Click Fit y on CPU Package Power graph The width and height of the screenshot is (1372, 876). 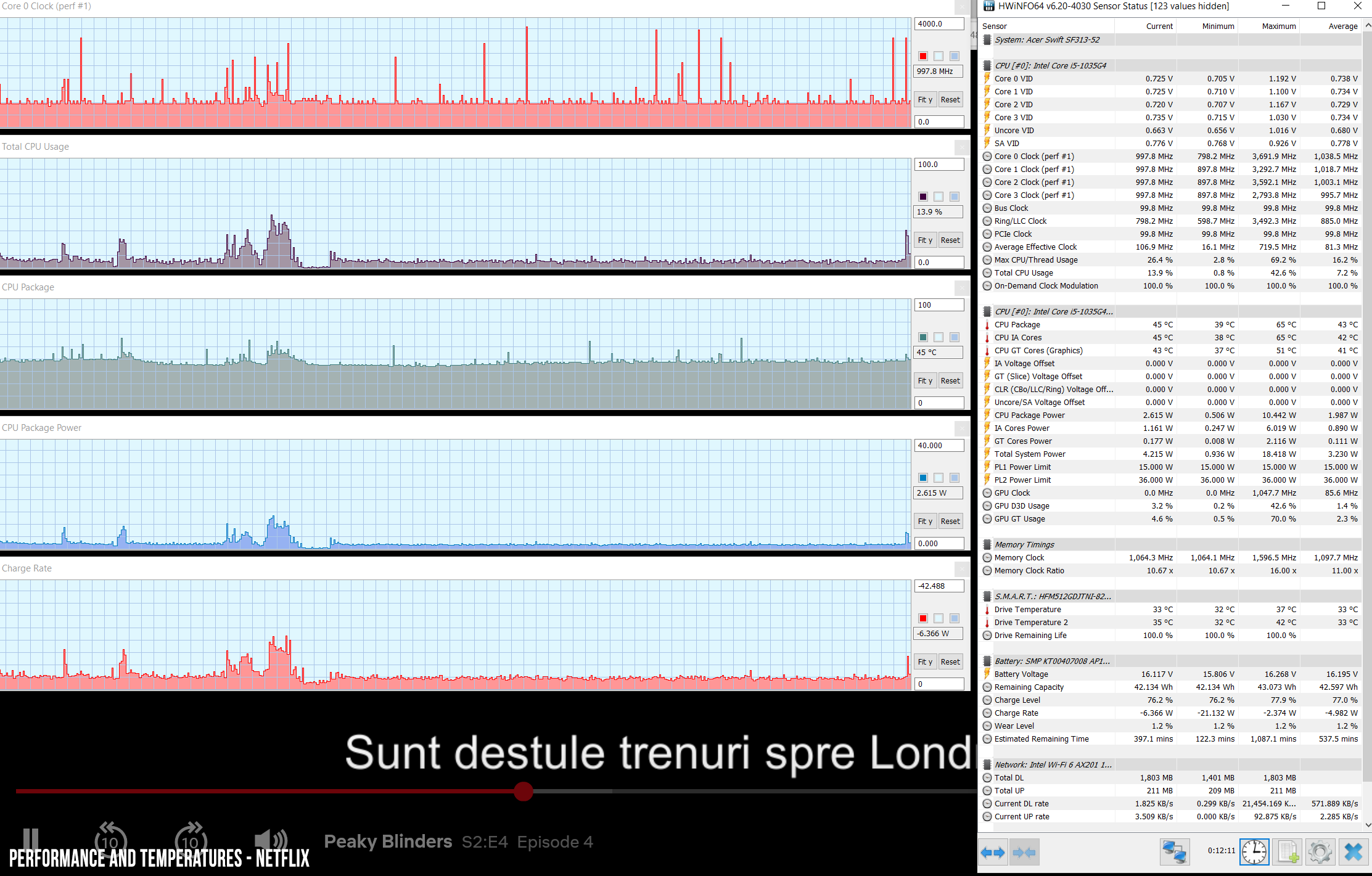pyautogui.click(x=925, y=522)
